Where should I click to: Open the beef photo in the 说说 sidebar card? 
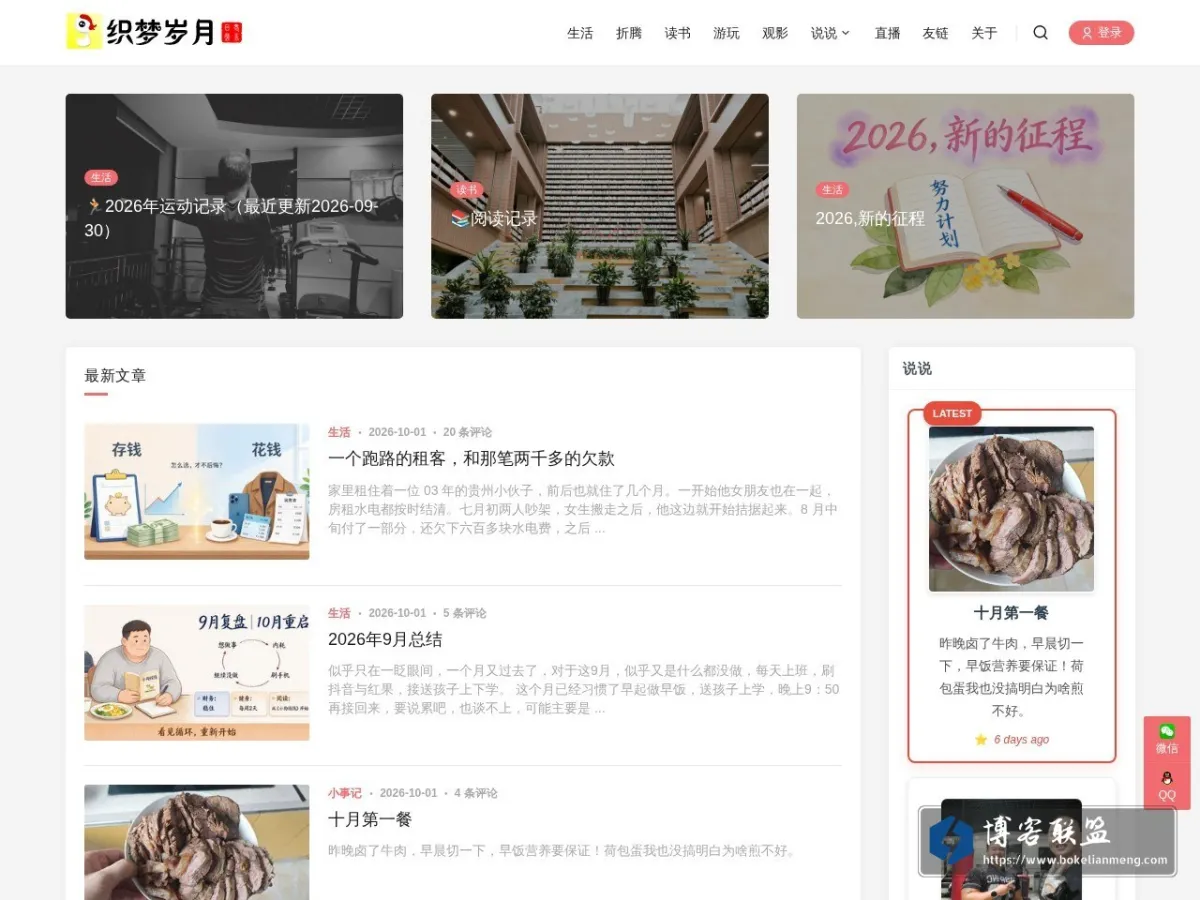point(1011,509)
